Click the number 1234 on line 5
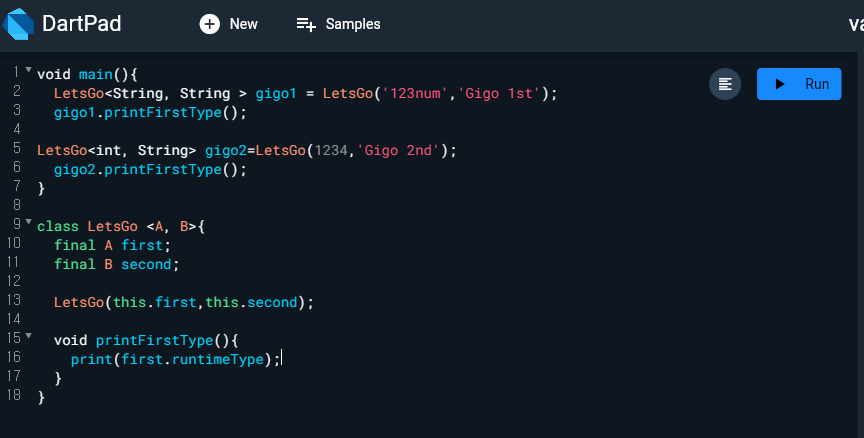The image size is (864, 438). [x=331, y=150]
